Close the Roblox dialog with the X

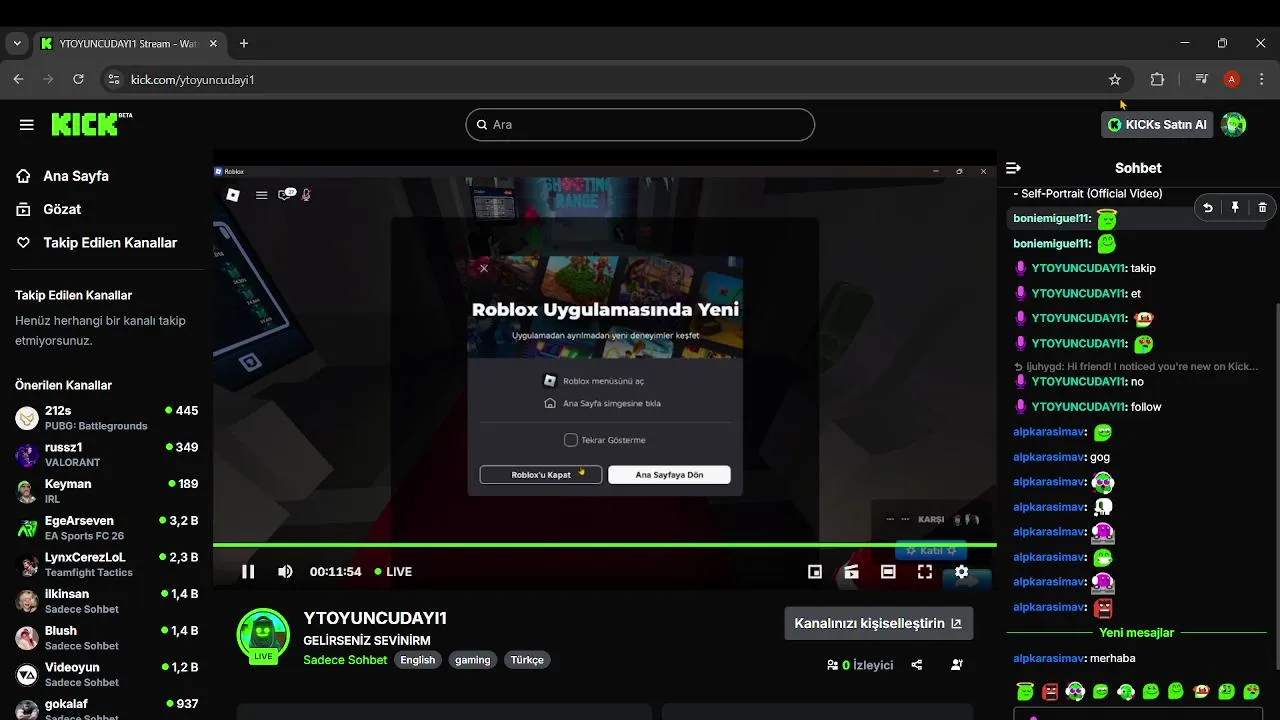click(x=484, y=268)
